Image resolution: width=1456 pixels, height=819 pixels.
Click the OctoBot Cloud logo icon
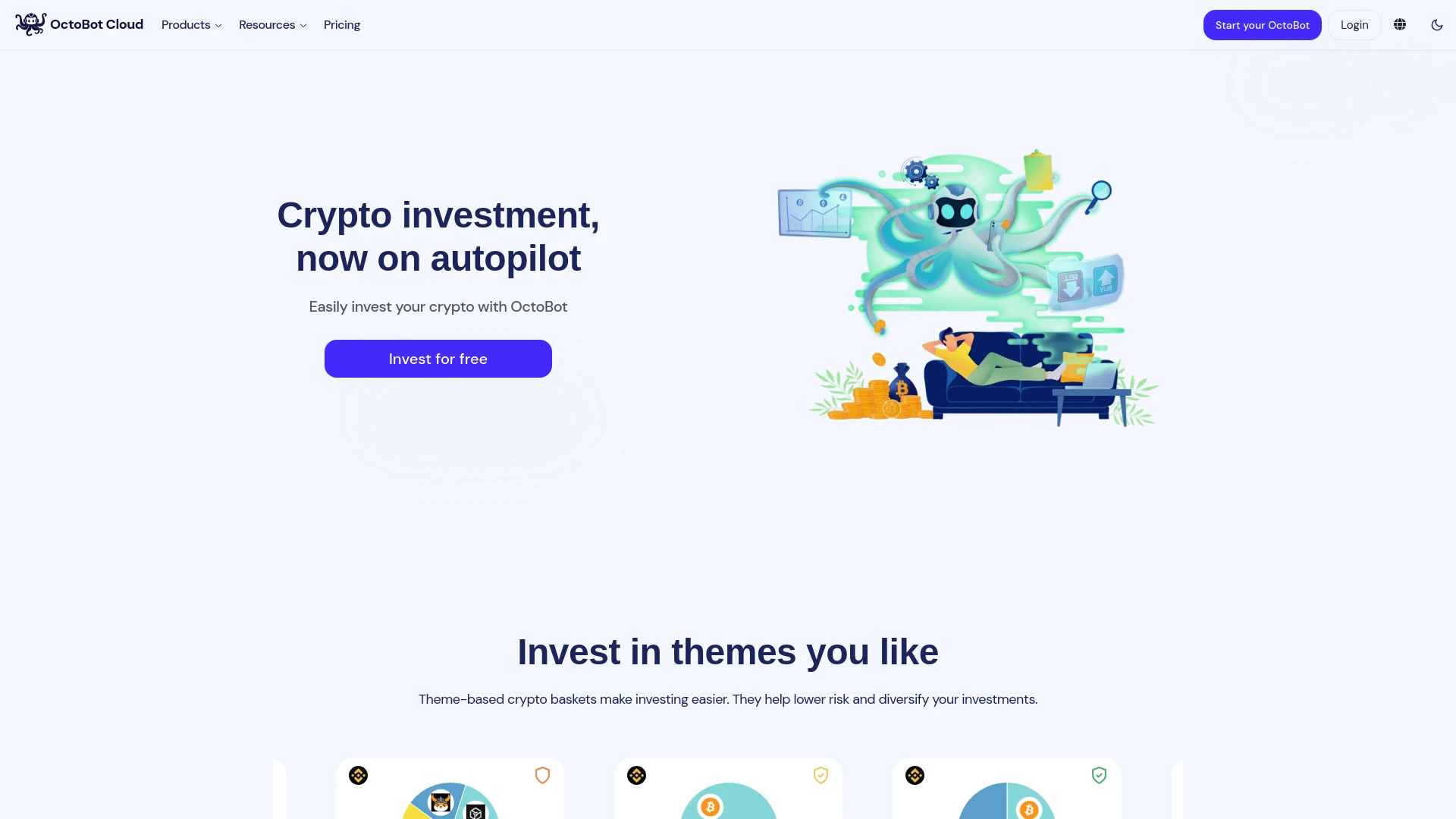pos(30,24)
